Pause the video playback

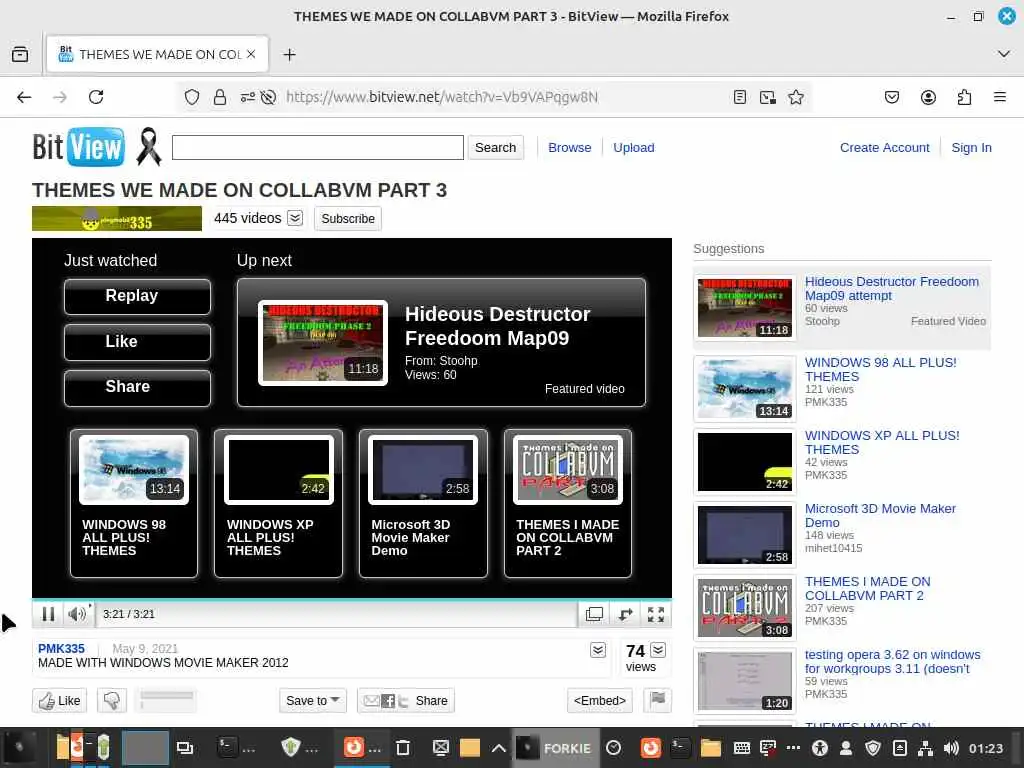tap(48, 614)
